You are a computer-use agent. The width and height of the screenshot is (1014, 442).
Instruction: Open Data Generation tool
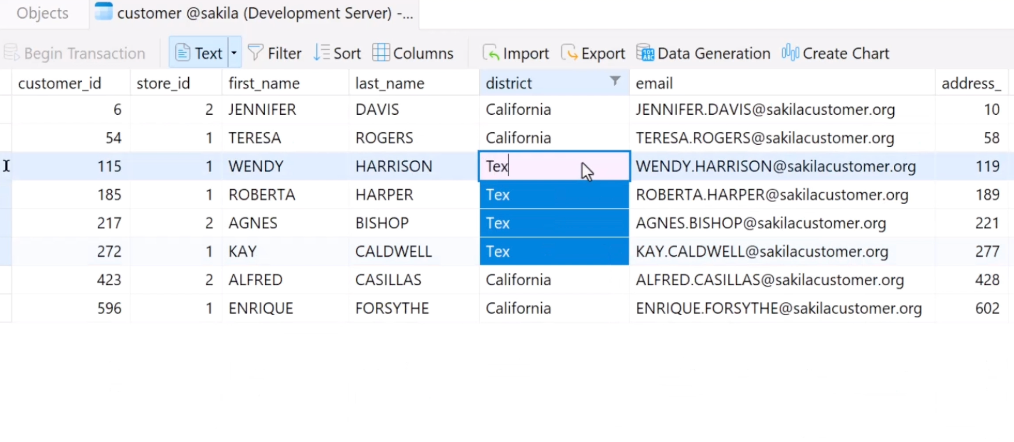pos(645,53)
